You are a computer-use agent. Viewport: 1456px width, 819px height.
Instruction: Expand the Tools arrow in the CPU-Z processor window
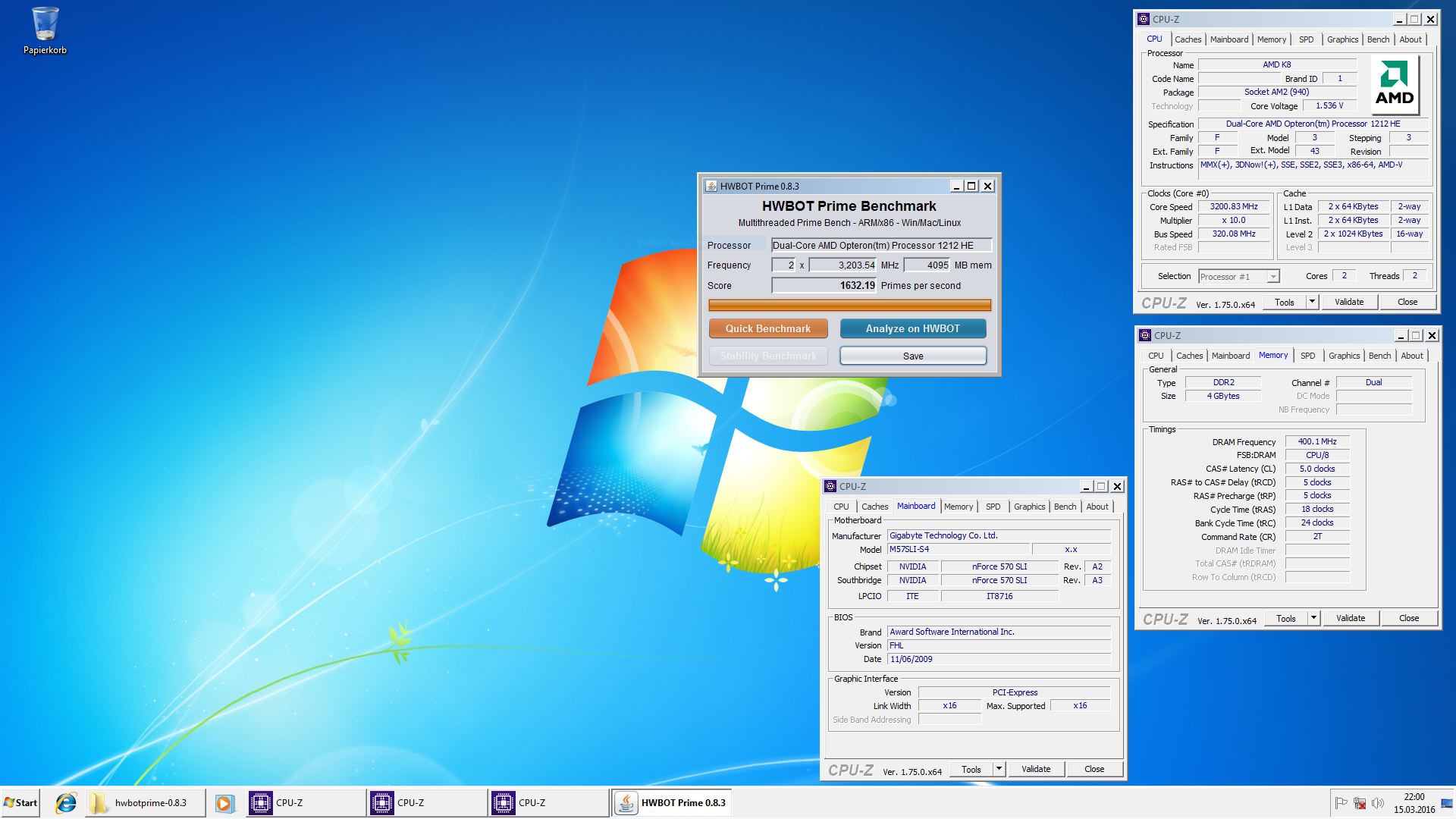tap(1312, 302)
